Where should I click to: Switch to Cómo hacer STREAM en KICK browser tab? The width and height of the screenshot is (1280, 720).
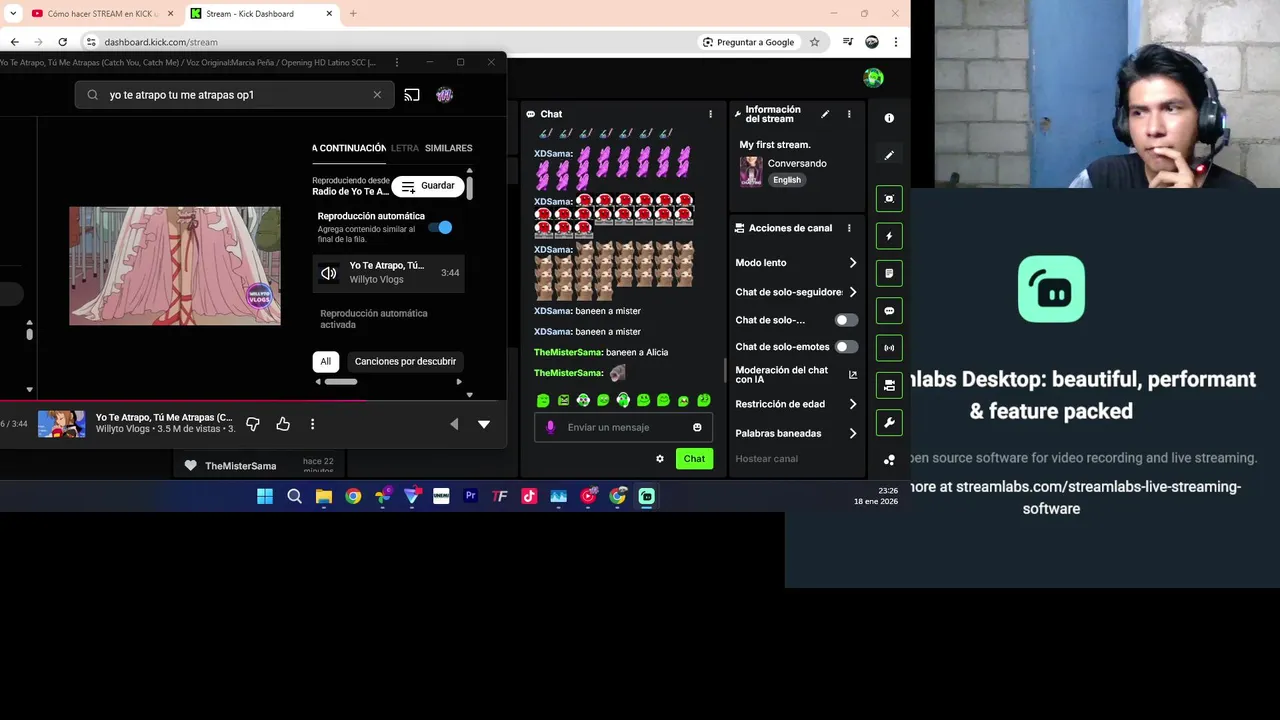(x=102, y=14)
